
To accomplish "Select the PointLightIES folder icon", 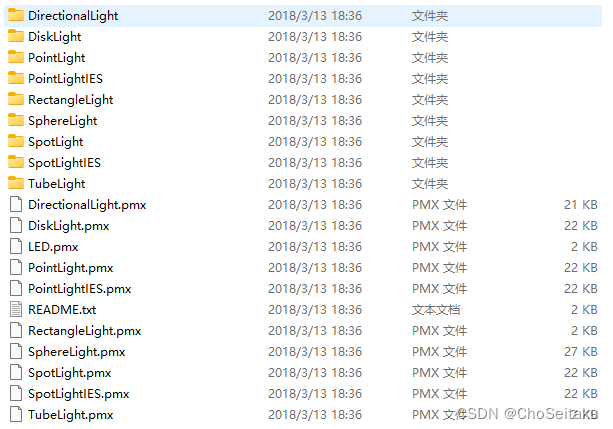I will click(x=16, y=78).
